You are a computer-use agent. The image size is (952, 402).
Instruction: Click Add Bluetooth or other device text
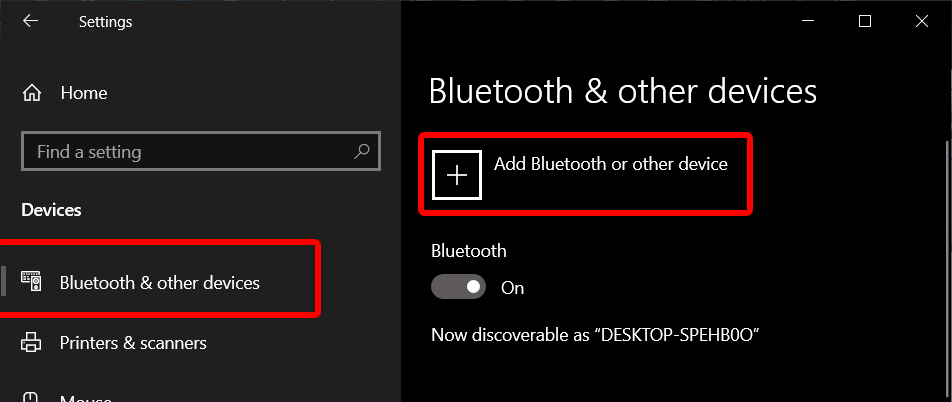pos(610,164)
